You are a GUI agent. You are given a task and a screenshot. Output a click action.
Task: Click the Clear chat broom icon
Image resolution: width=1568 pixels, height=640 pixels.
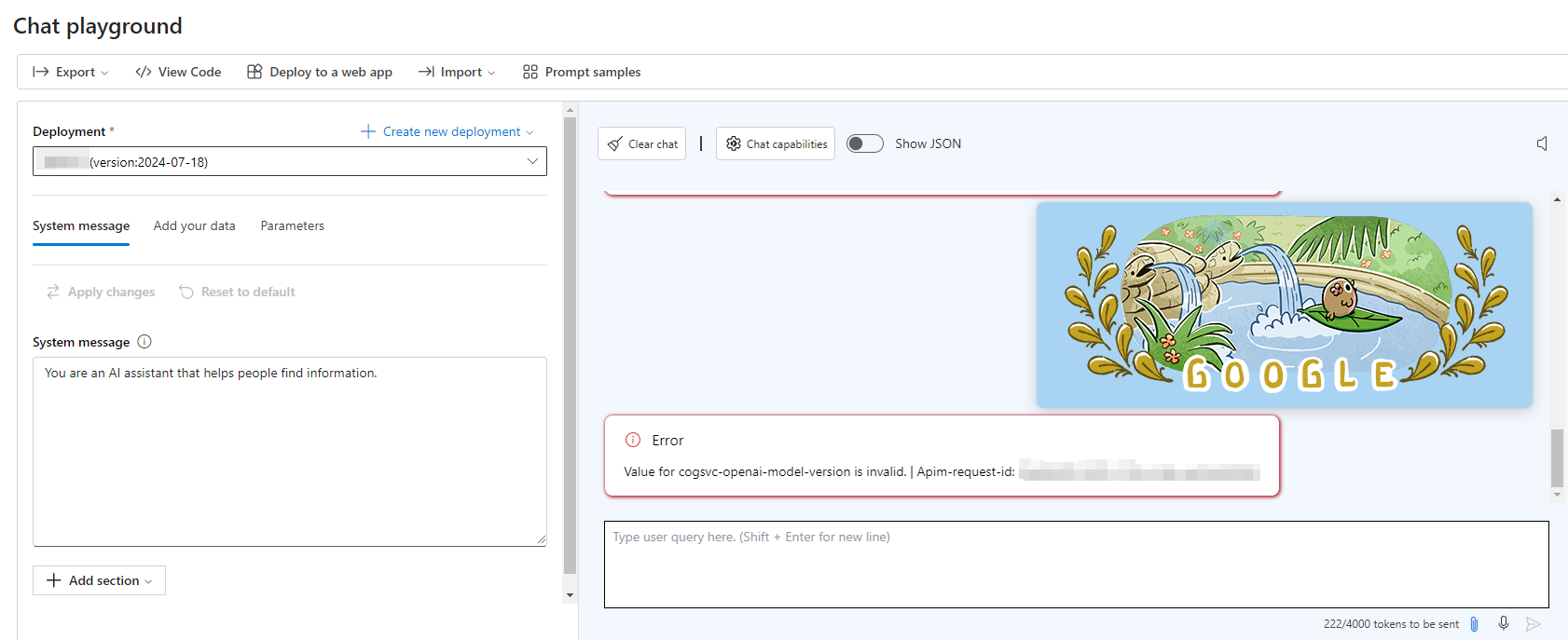pos(615,143)
